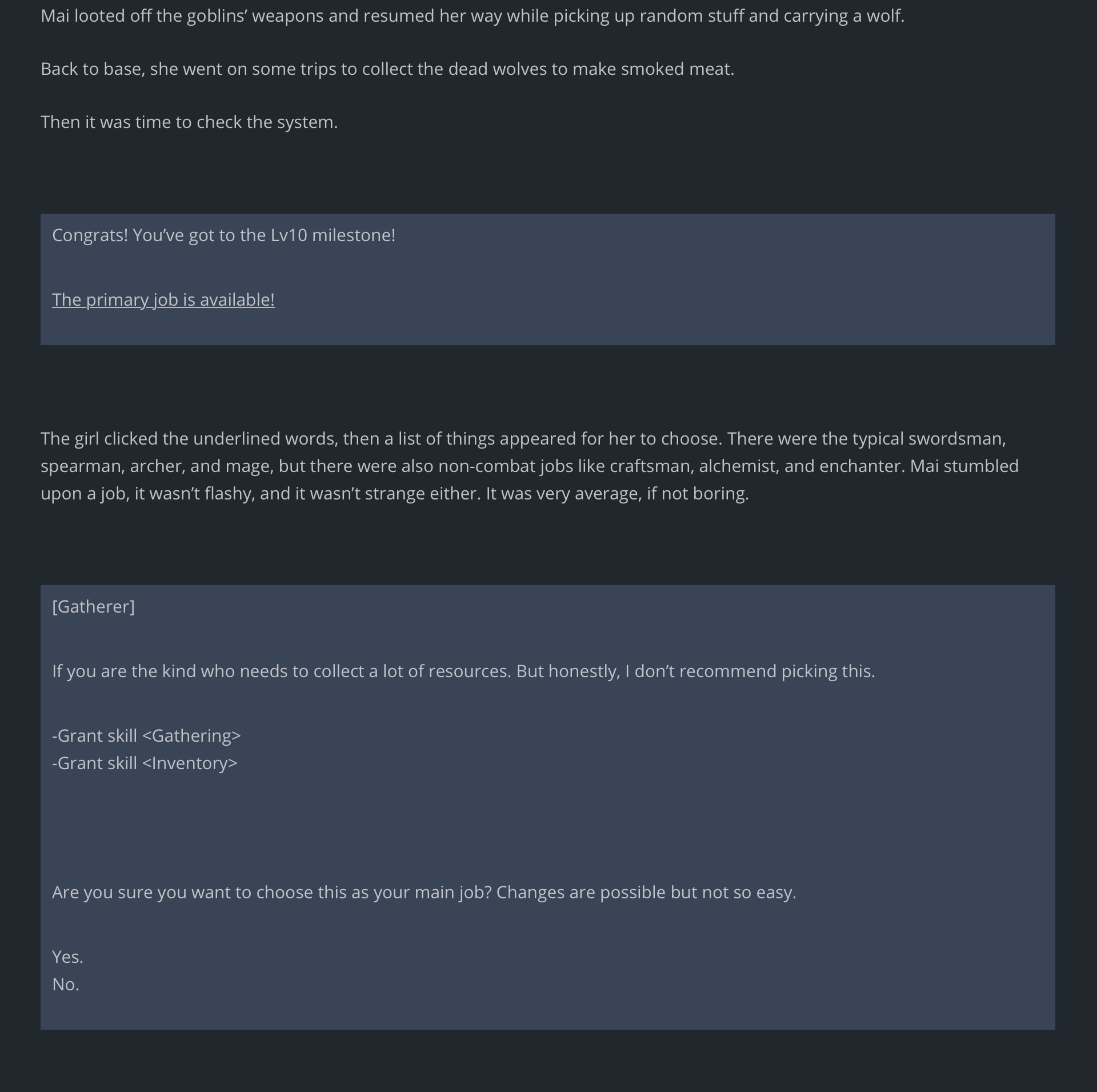Choose the "No." confirmation option

click(66, 984)
